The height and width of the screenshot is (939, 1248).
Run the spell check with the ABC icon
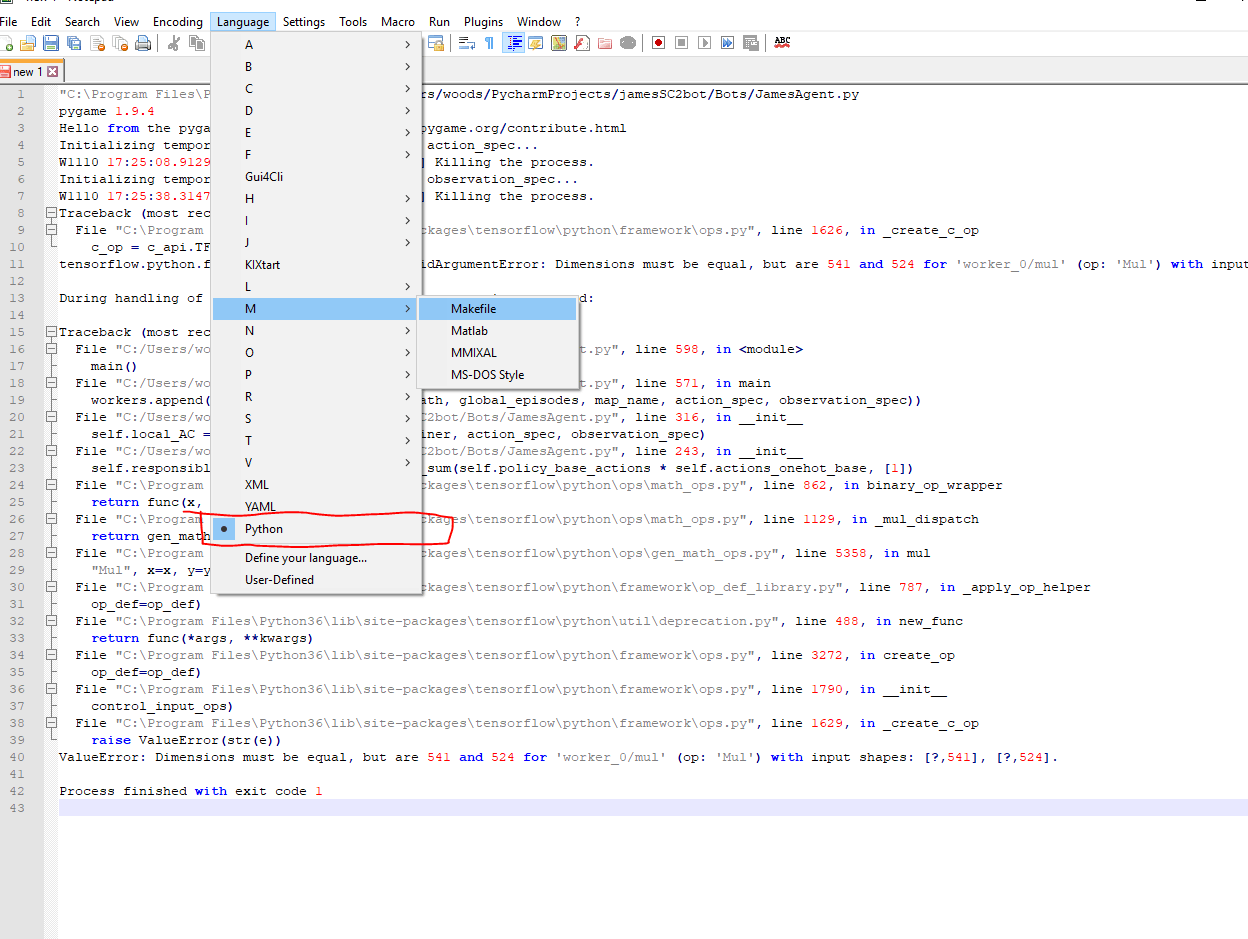coord(781,43)
